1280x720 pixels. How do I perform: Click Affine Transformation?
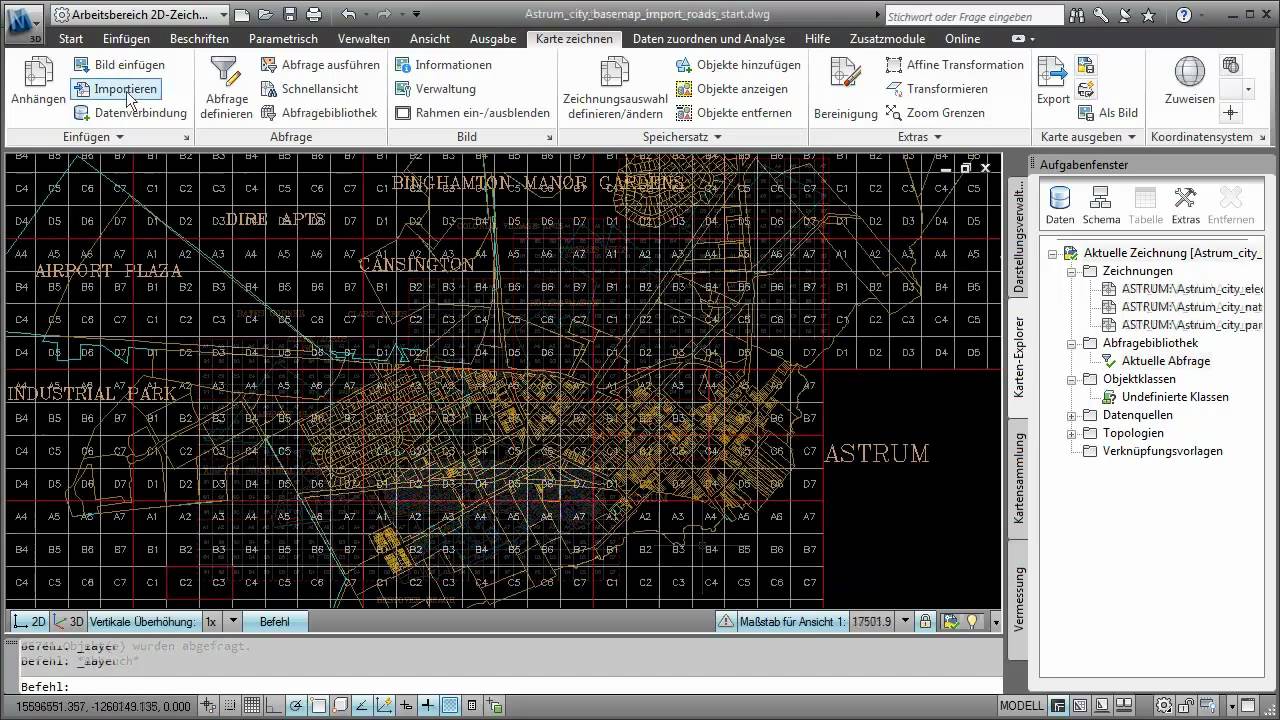point(955,65)
